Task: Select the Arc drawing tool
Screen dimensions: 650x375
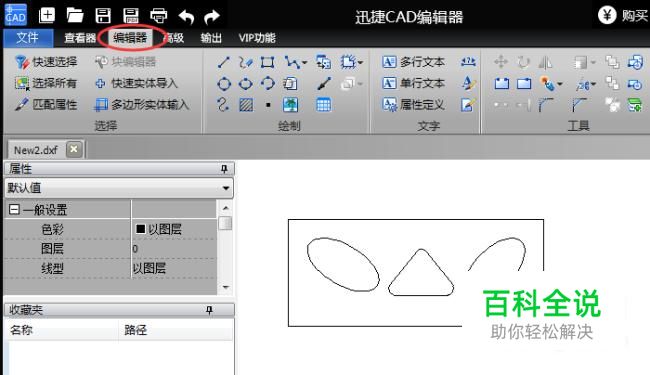Action: click(267, 83)
